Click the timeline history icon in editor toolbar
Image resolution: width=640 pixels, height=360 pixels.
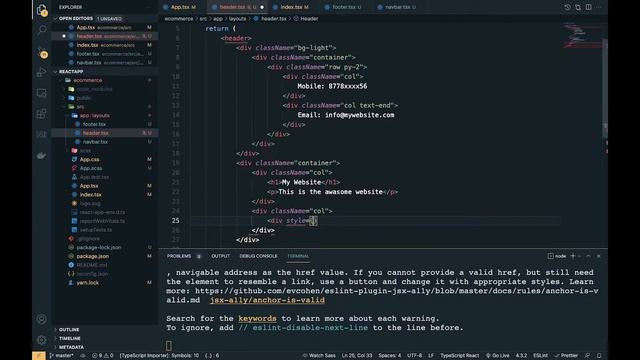567,7
